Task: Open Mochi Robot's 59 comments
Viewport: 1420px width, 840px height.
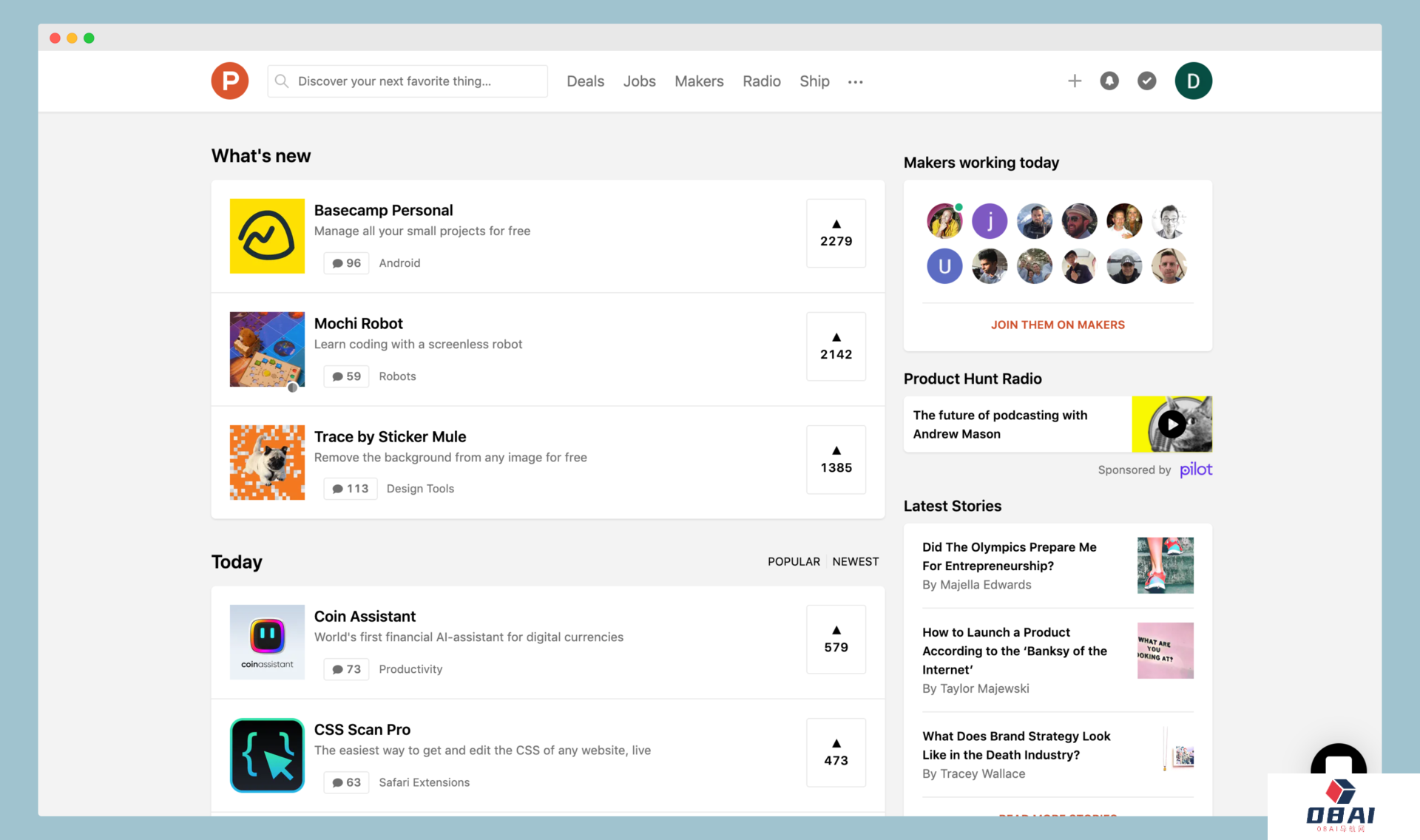Action: (346, 376)
